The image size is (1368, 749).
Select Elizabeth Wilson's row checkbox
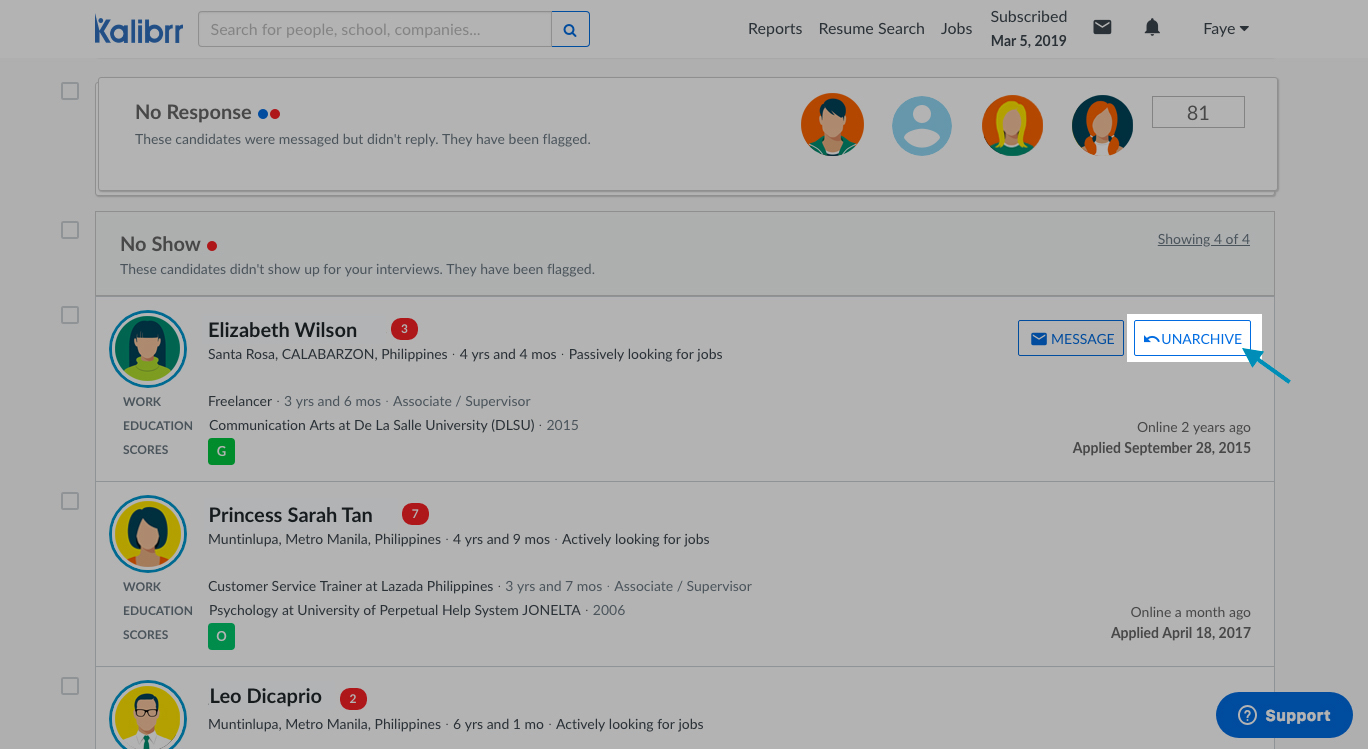click(x=70, y=315)
